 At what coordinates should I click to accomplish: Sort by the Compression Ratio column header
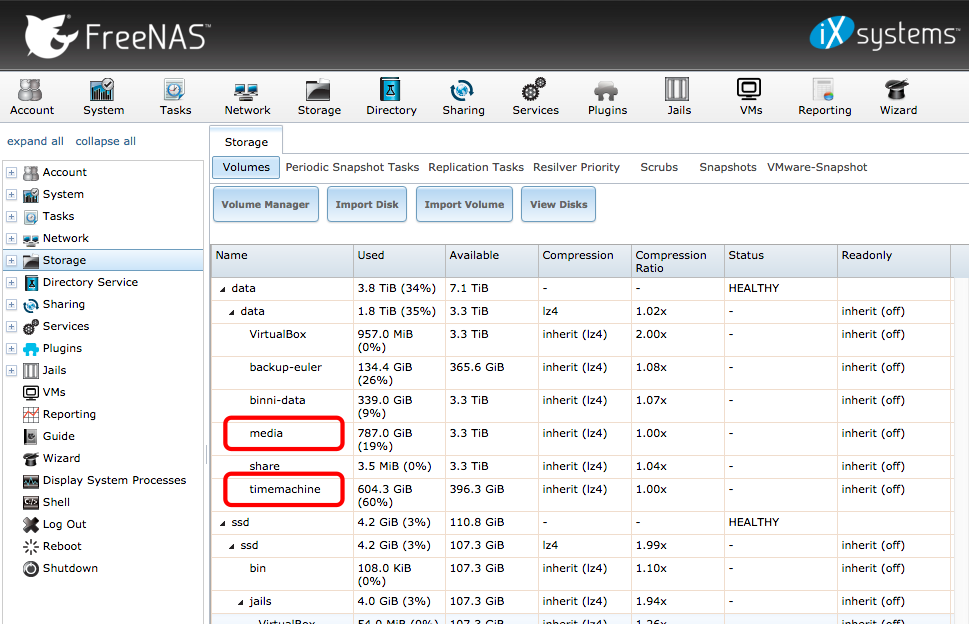[x=677, y=261]
